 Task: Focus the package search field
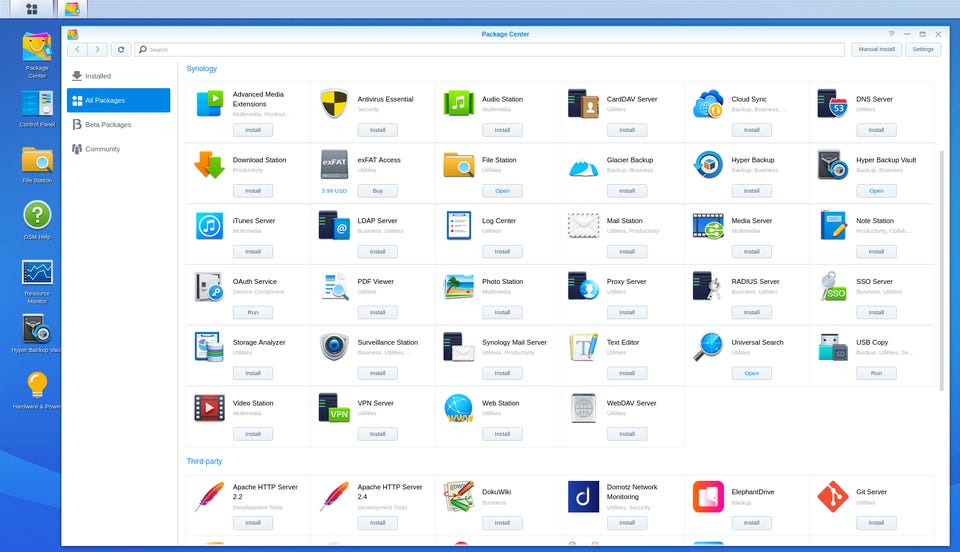pyautogui.click(x=489, y=50)
